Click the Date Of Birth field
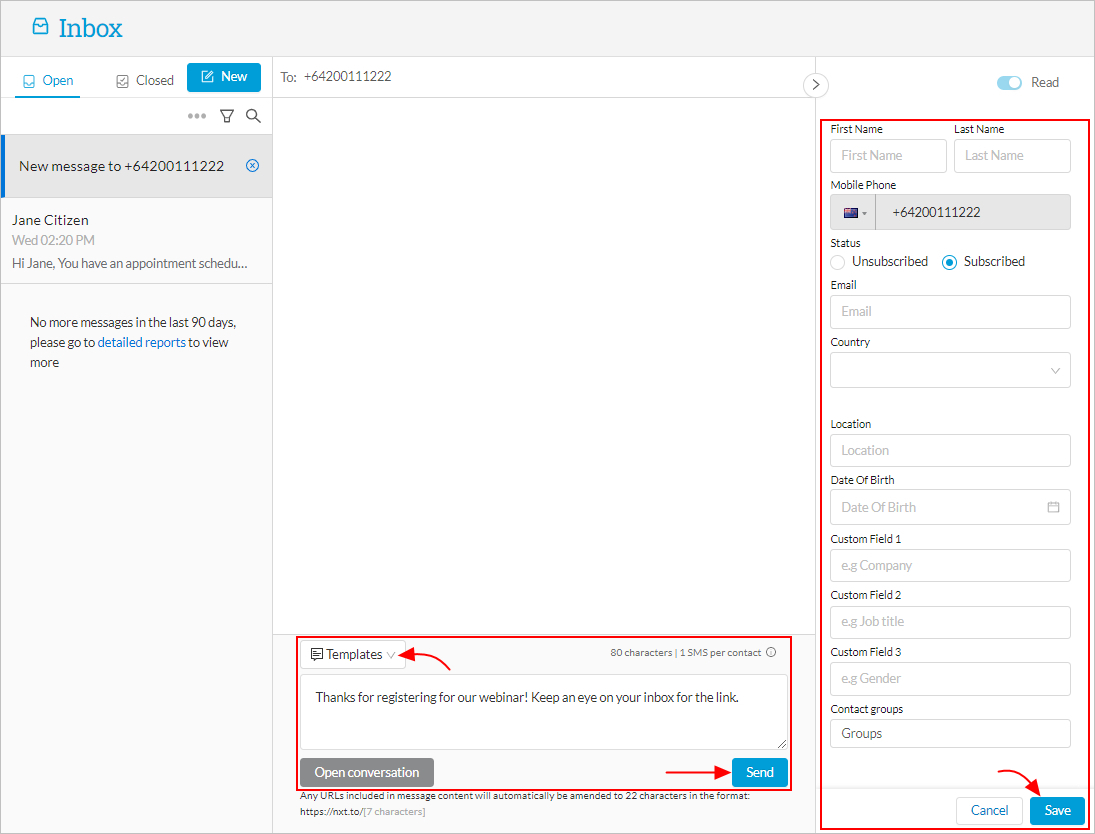1095x834 pixels. [x=950, y=507]
